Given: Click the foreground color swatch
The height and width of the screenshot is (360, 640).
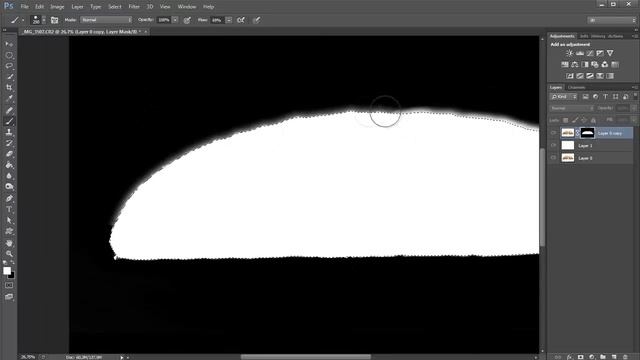Looking at the screenshot, I should tap(7, 271).
